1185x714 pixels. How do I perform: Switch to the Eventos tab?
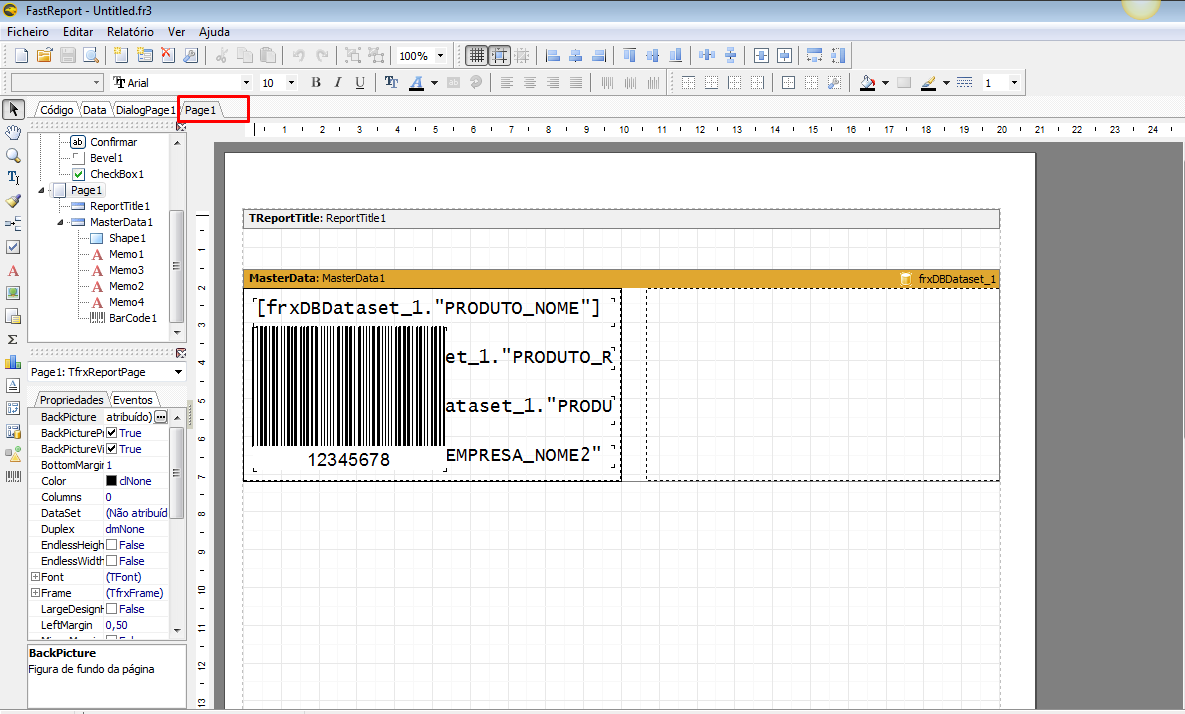[133, 400]
